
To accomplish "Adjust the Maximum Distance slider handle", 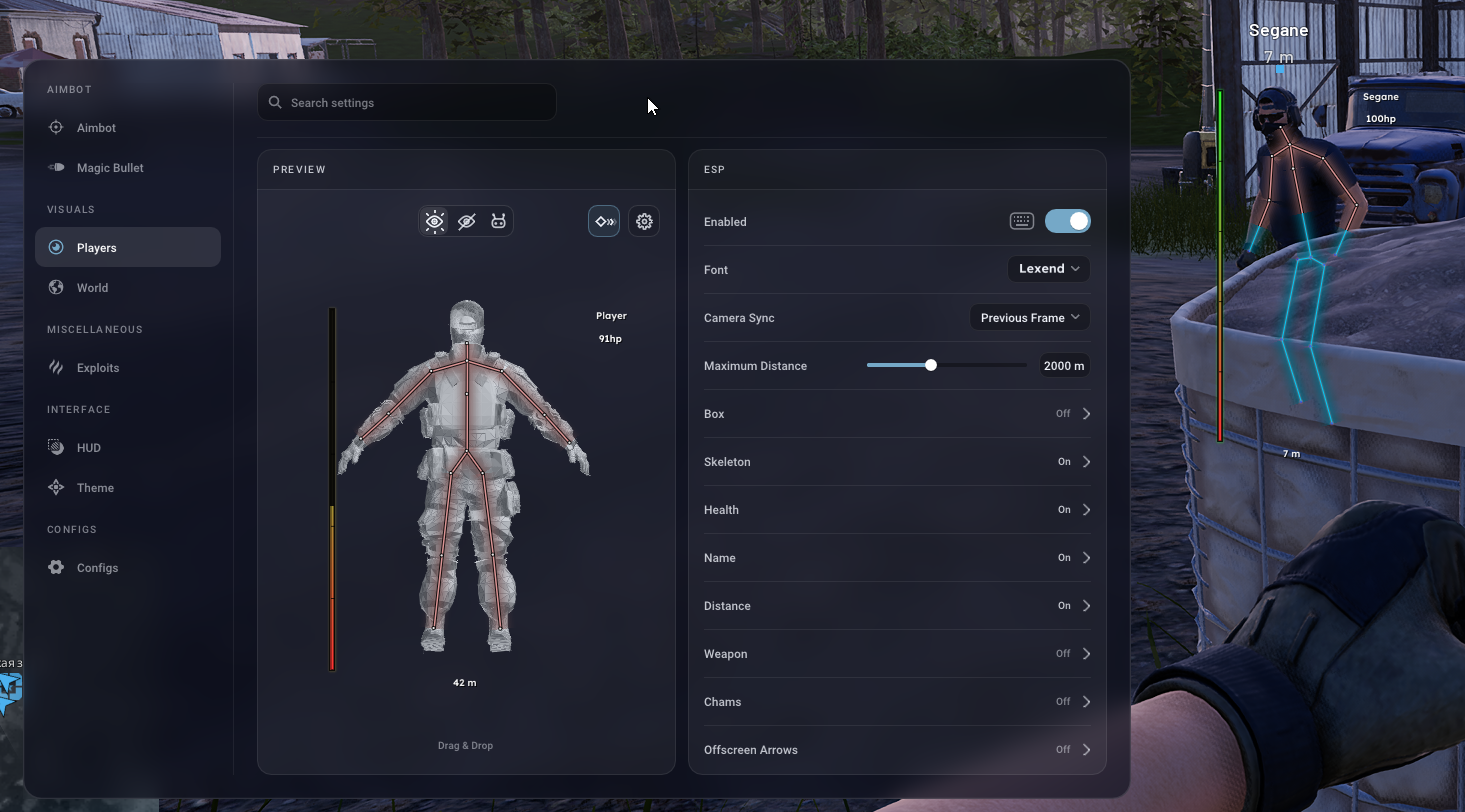I will click(931, 365).
